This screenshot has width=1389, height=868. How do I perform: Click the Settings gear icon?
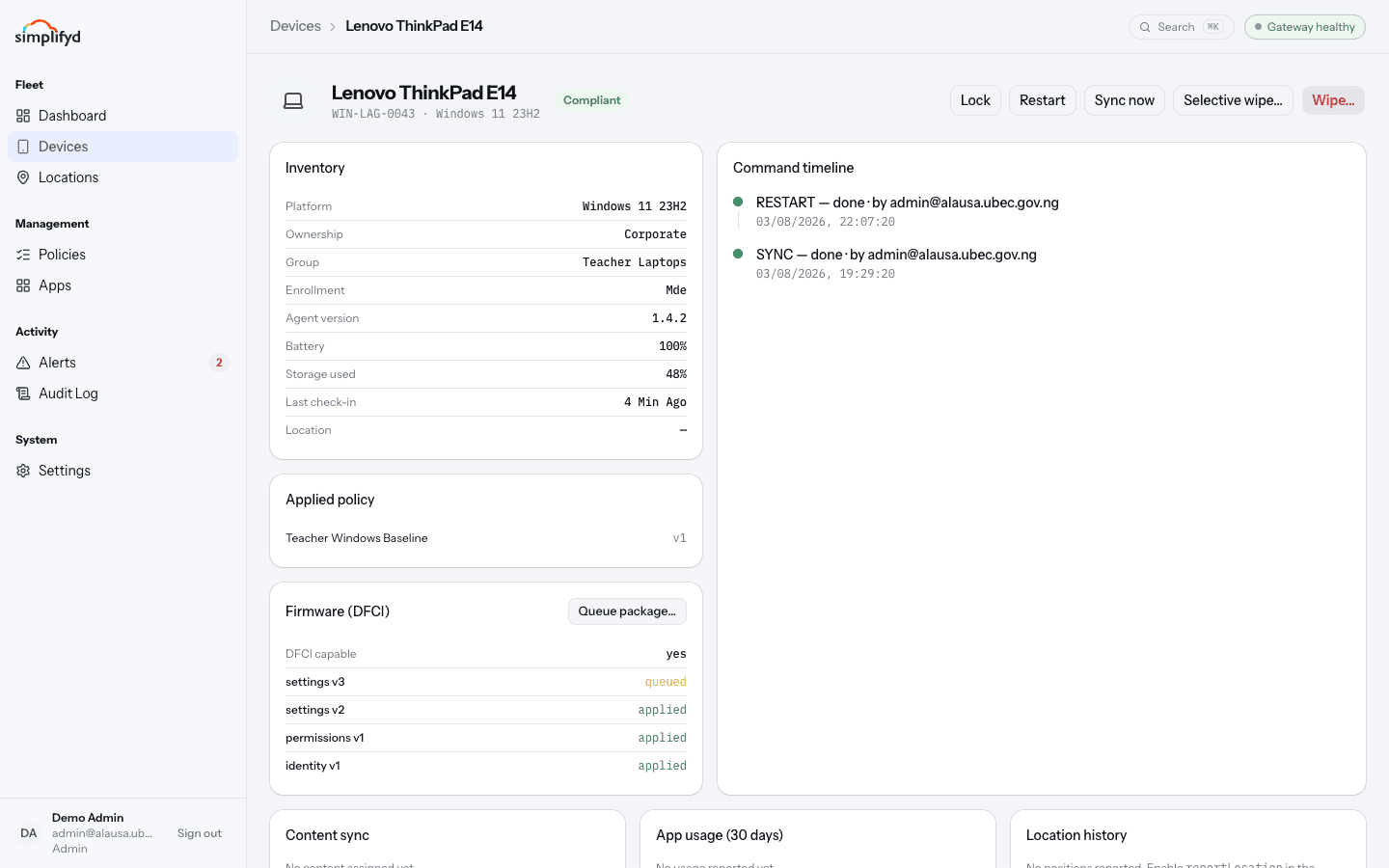click(x=23, y=471)
